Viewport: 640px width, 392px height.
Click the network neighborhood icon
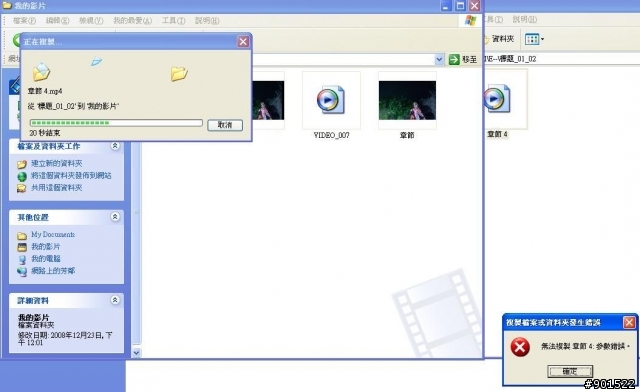22,271
